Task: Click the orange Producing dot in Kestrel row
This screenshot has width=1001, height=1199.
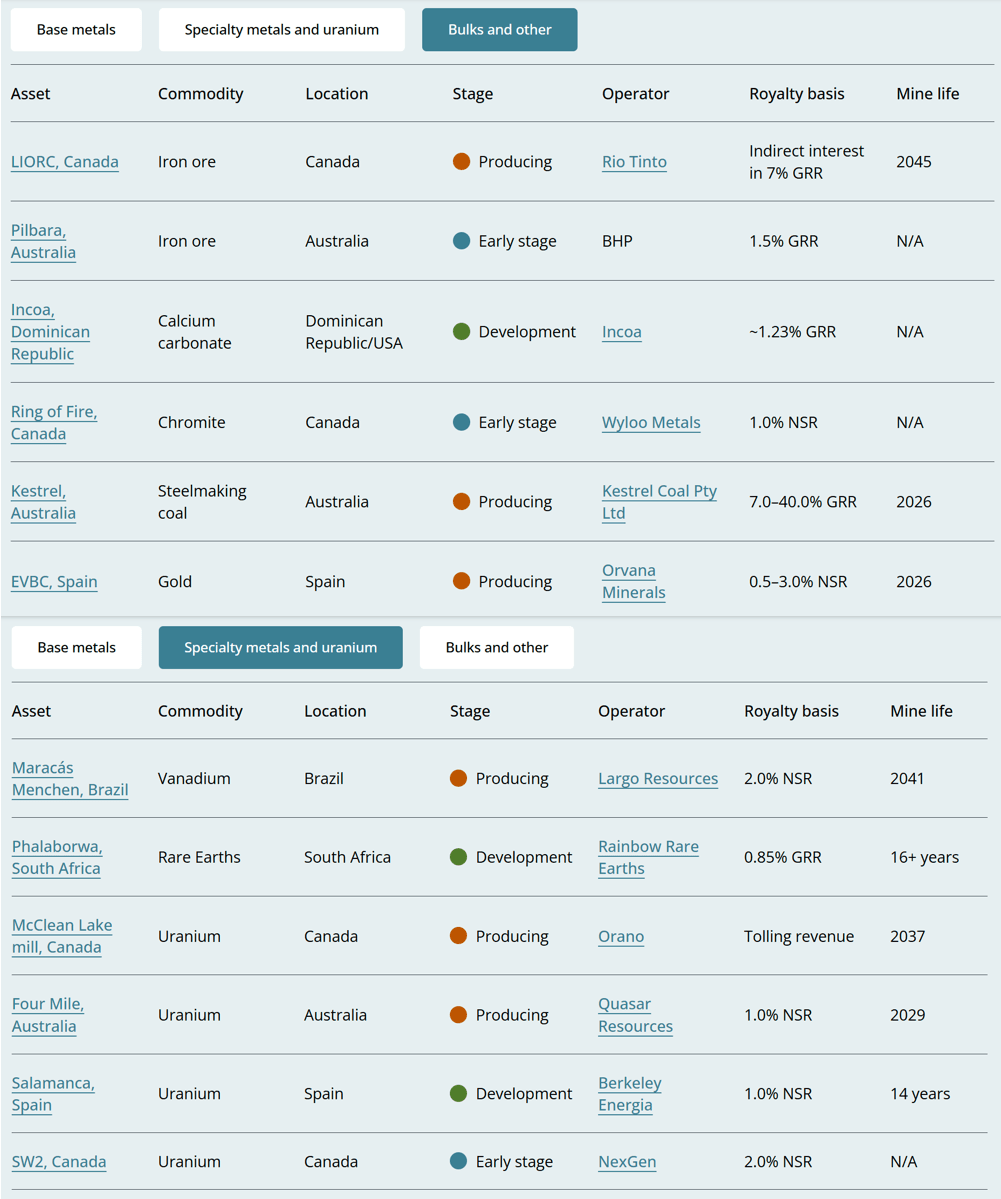Action: pos(461,502)
